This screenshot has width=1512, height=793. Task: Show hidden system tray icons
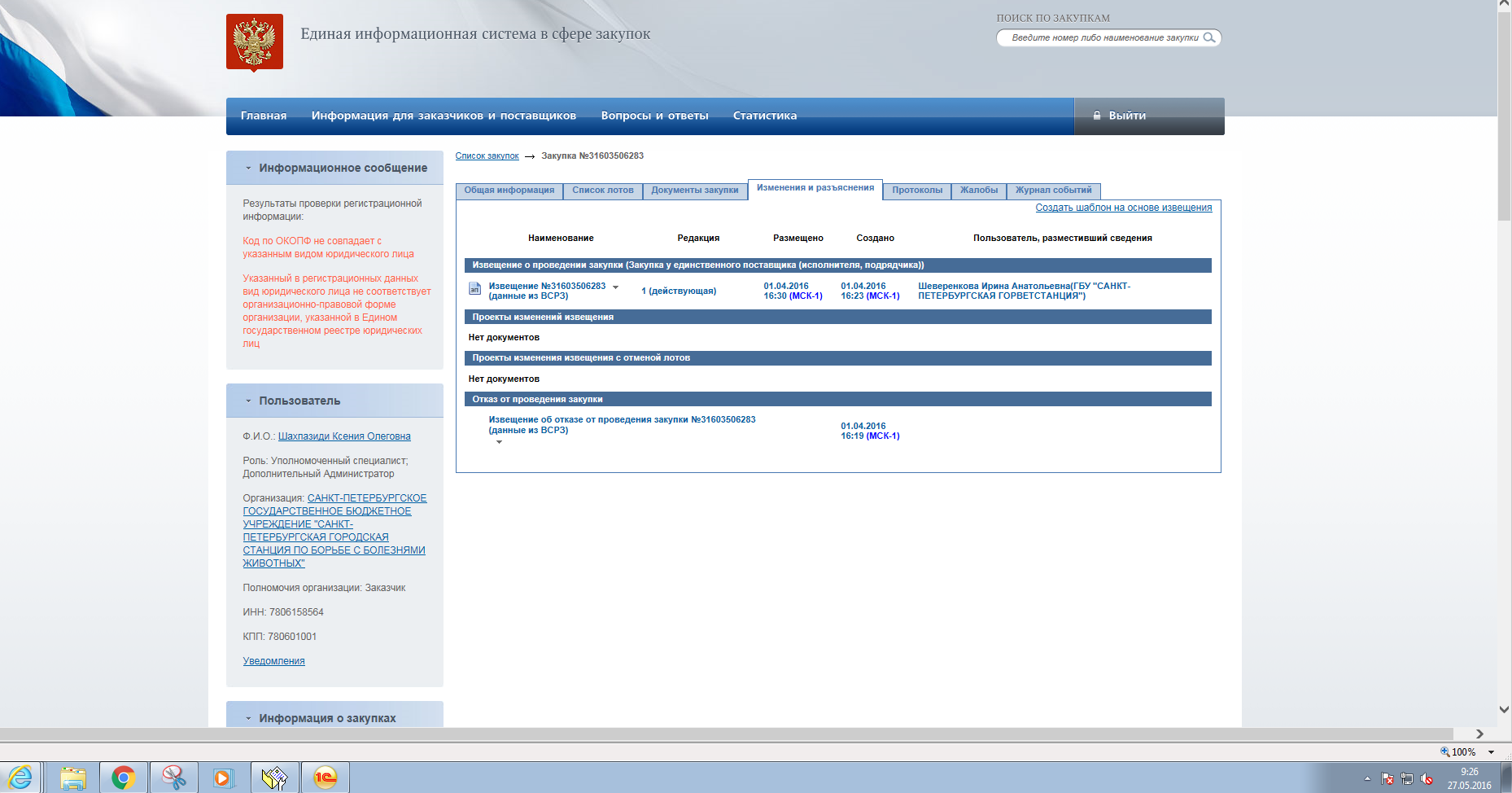(x=1367, y=779)
